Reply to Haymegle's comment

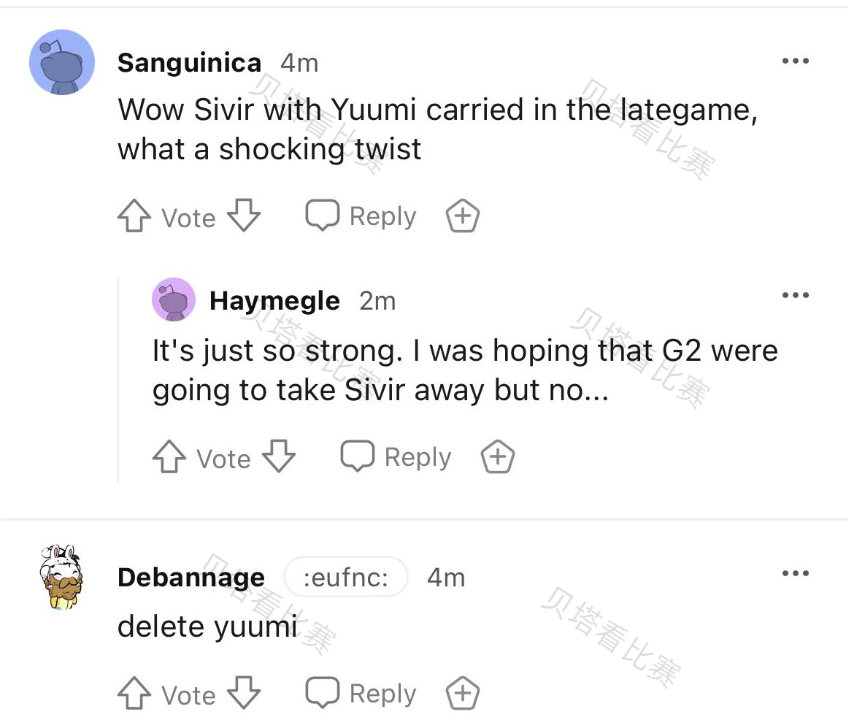coord(396,457)
